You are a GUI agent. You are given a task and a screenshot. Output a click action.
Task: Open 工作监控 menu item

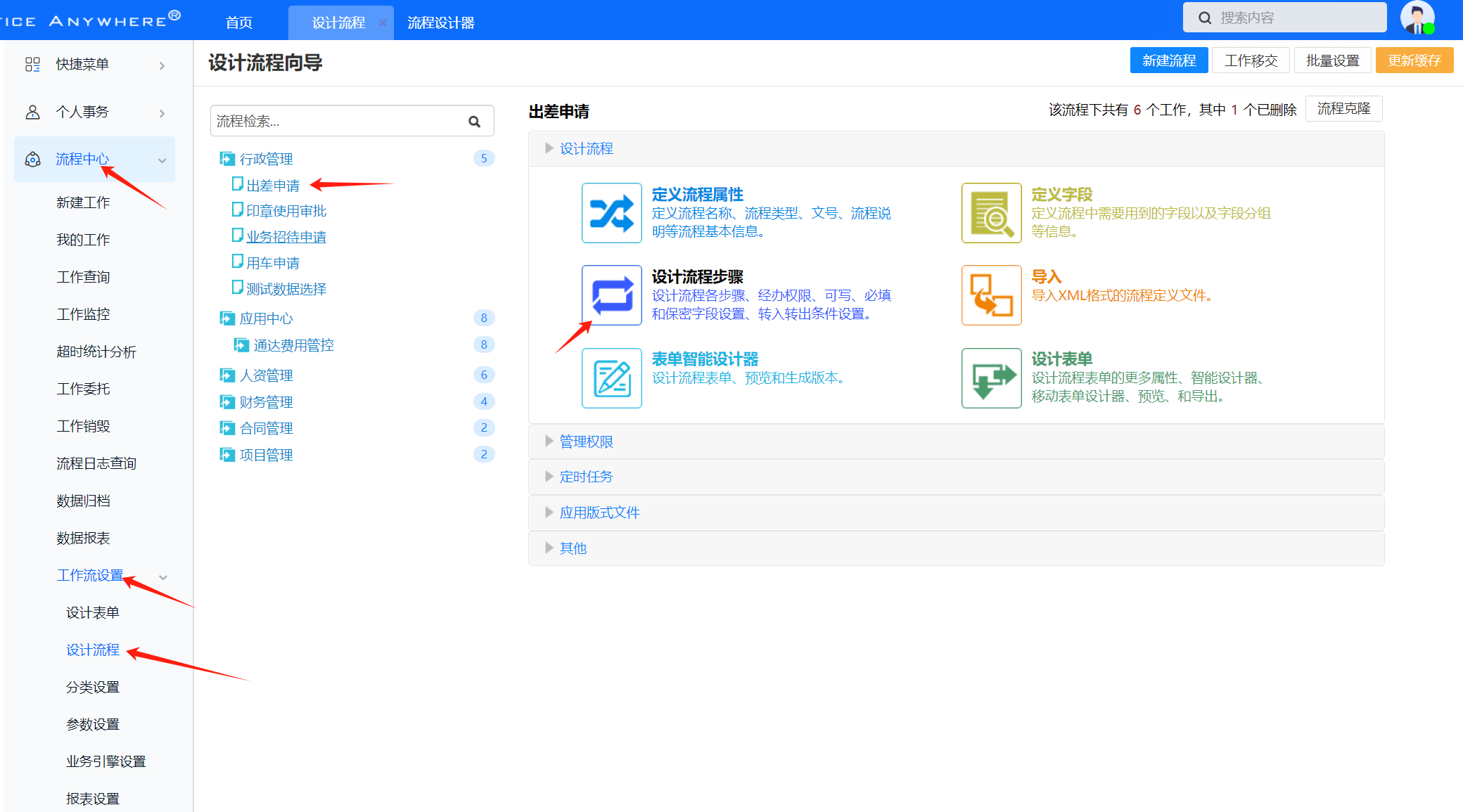(x=83, y=314)
